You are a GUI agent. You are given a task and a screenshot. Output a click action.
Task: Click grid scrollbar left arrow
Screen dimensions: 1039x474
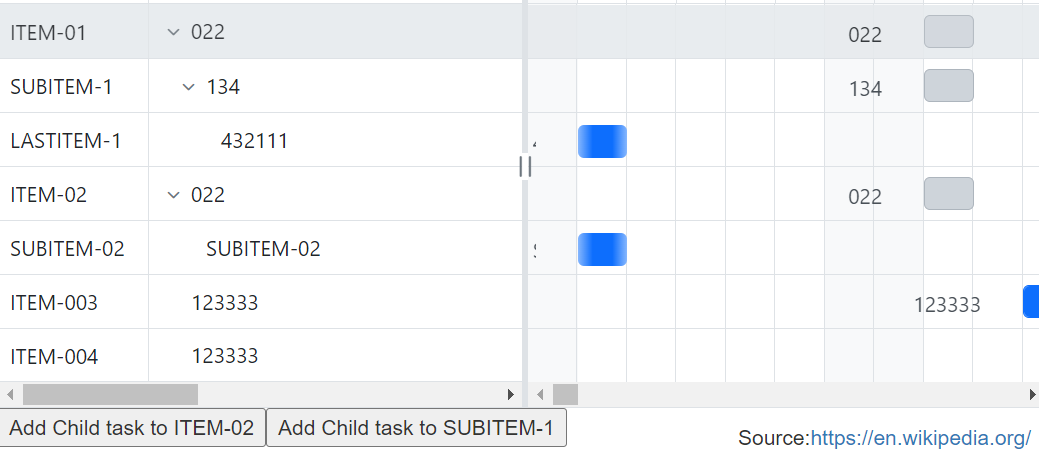10,394
